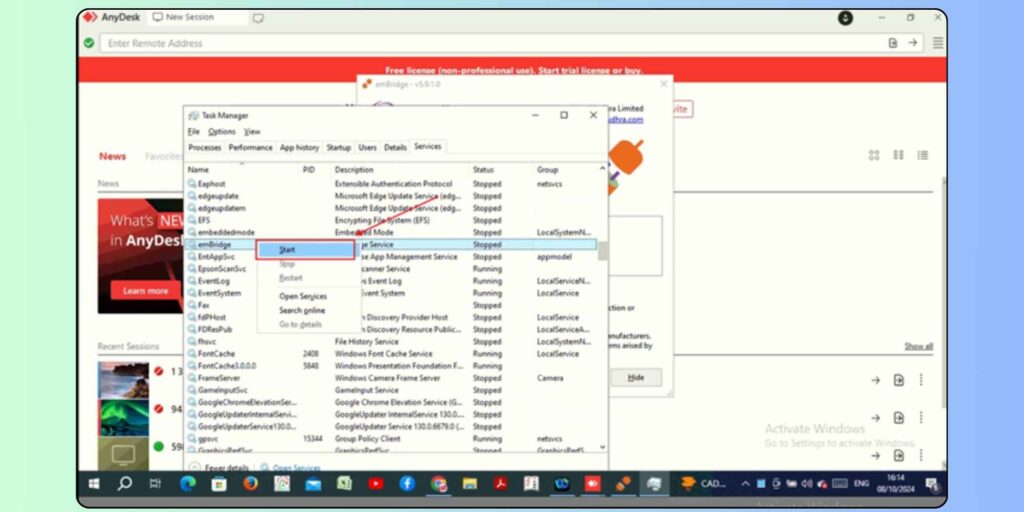Open the Windows Start menu
This screenshot has height=512, width=1024.
pos(94,484)
